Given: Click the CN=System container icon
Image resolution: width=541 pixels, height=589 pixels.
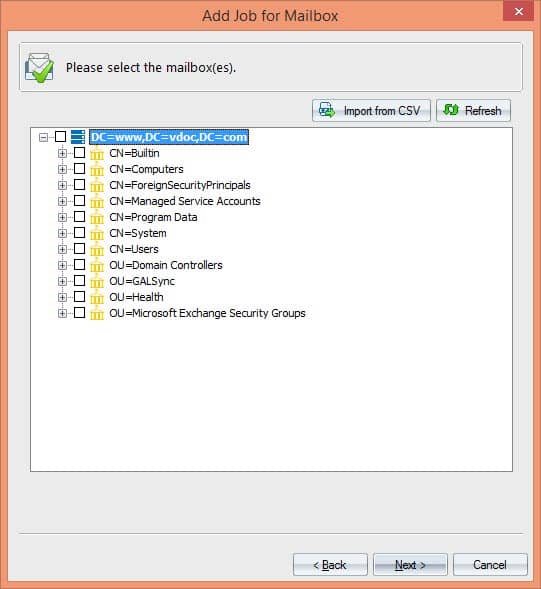Looking at the screenshot, I should (x=97, y=233).
